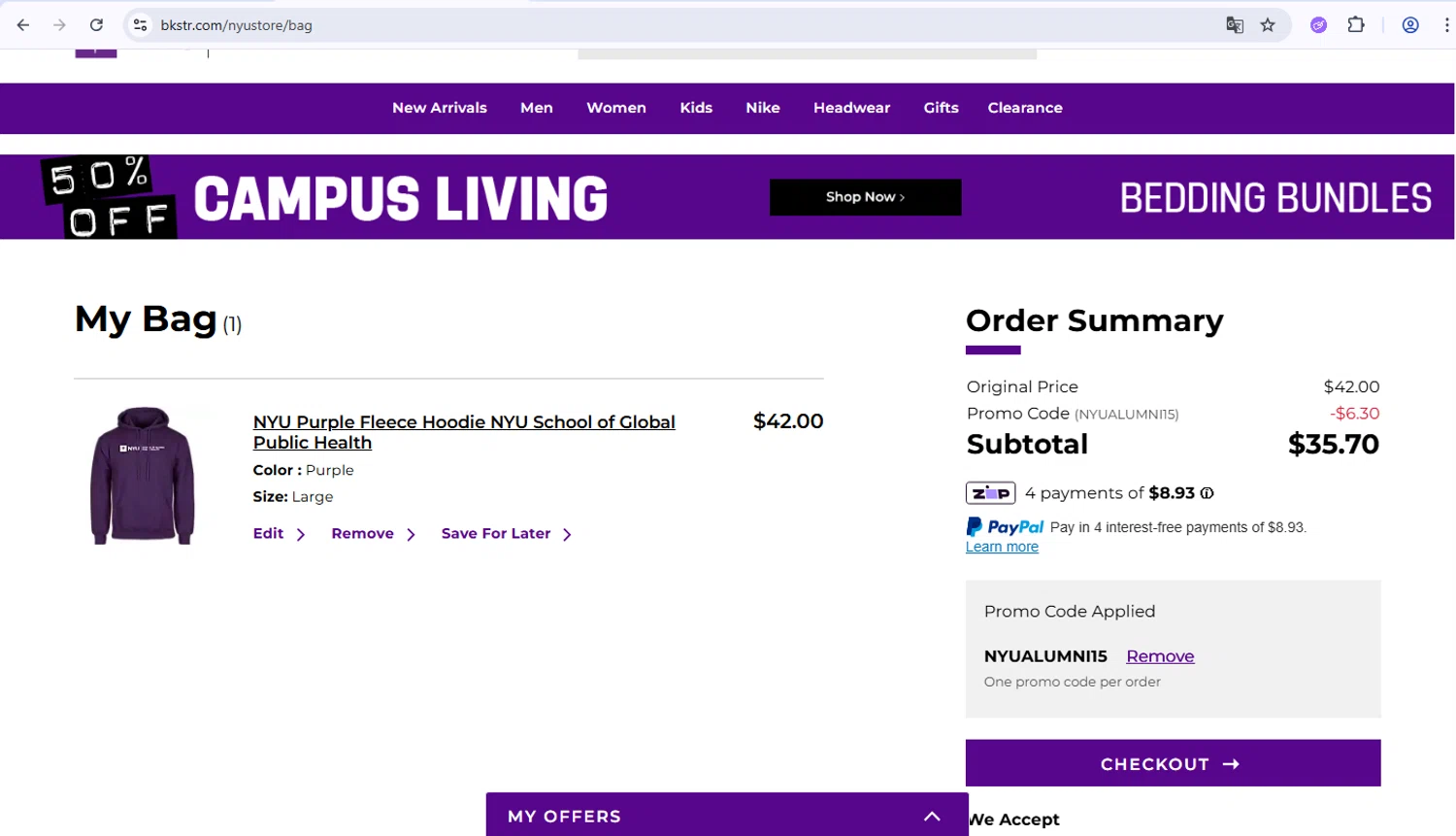The width and height of the screenshot is (1456, 836).
Task: Open the New Arrivals menu
Action: pyautogui.click(x=440, y=108)
